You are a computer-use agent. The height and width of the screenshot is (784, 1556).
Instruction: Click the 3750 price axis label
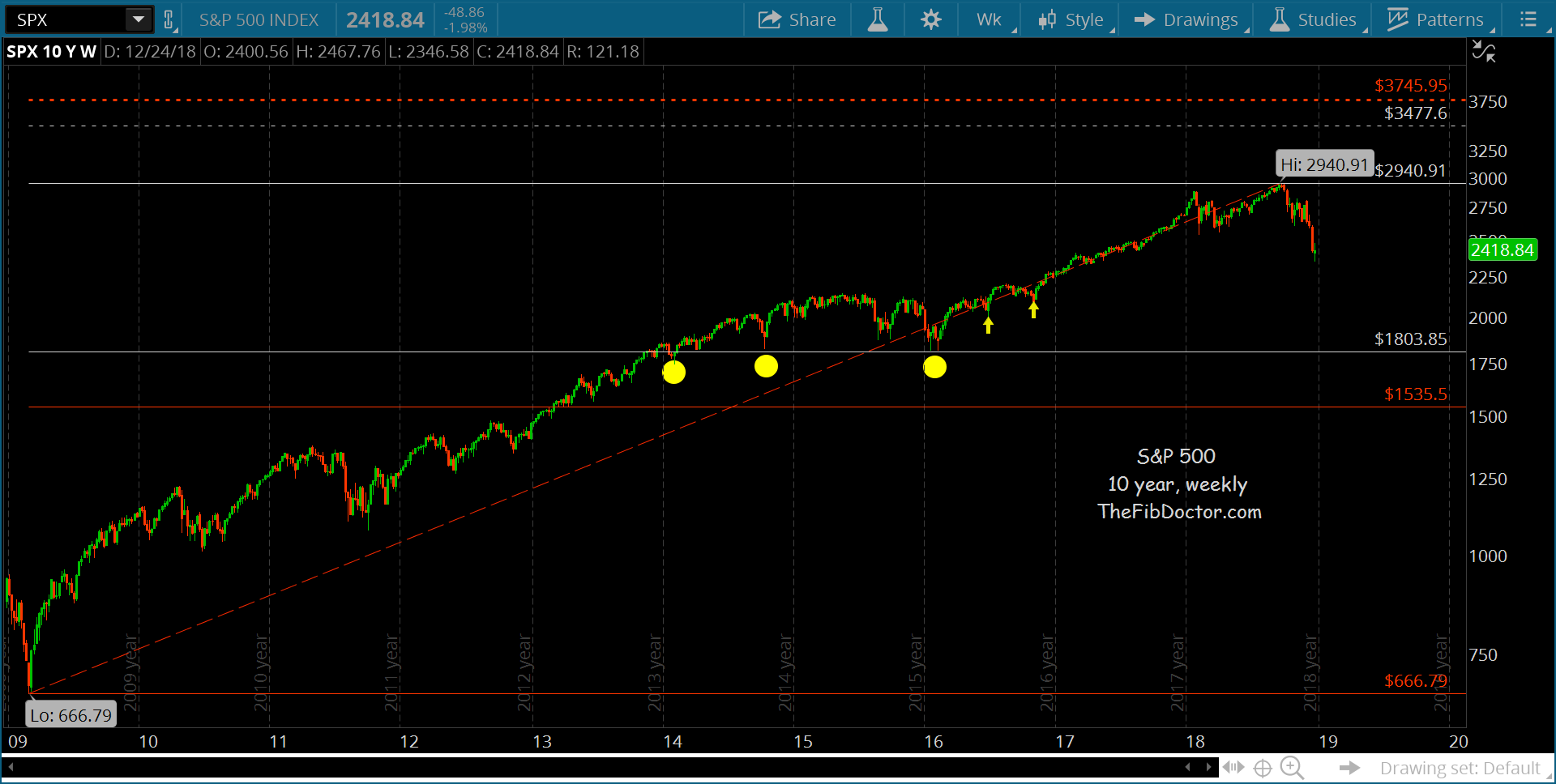pos(1488,101)
